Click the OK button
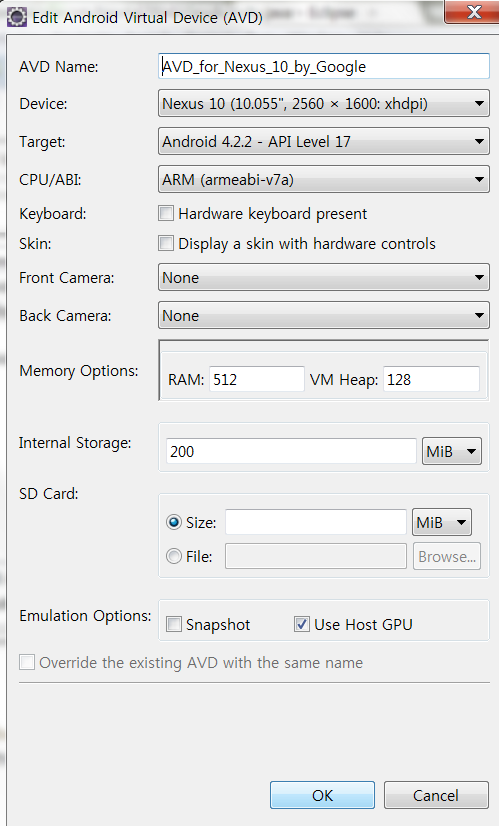 click(322, 795)
